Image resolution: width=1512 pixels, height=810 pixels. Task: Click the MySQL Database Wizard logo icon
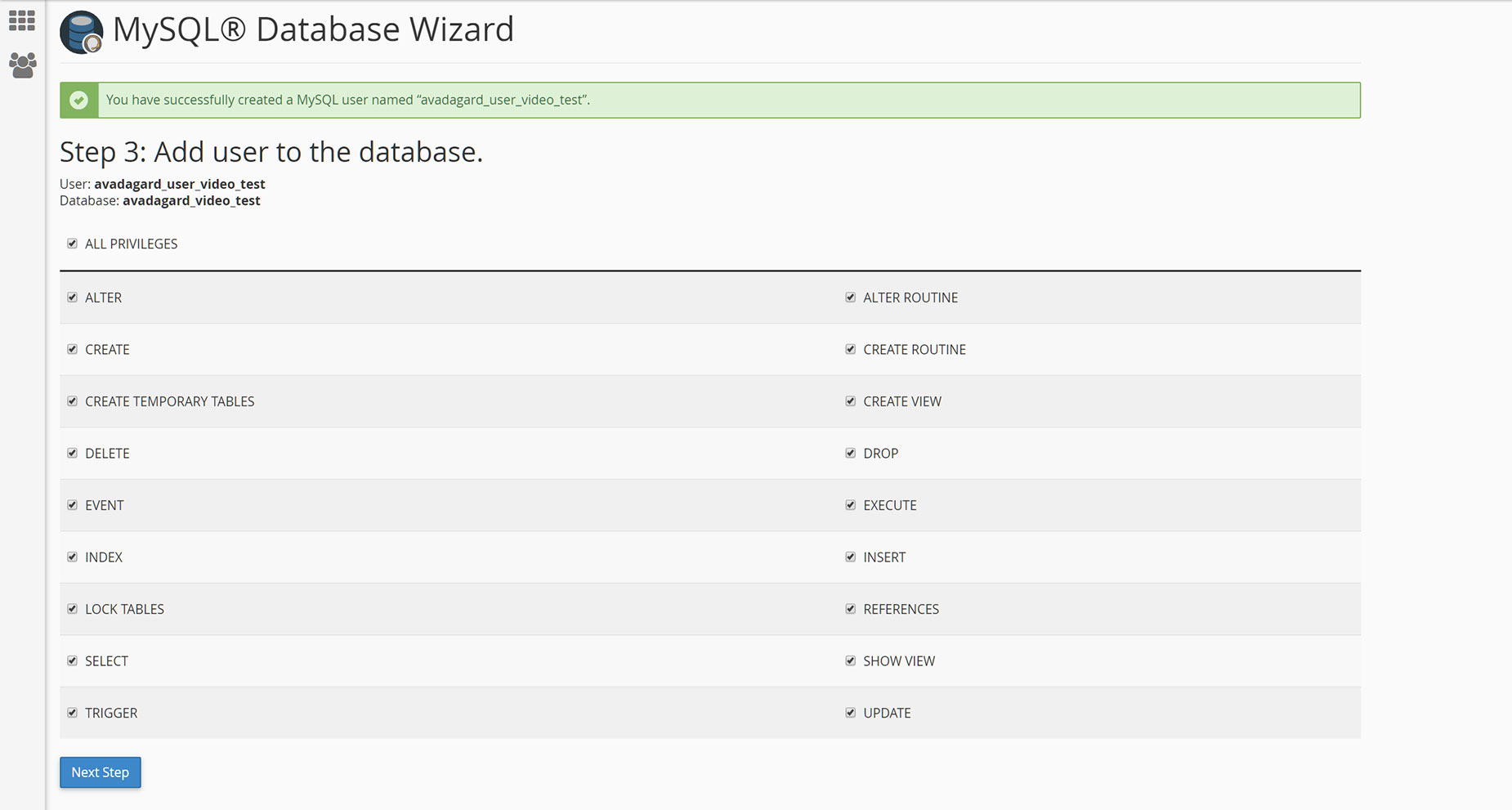pyautogui.click(x=82, y=32)
